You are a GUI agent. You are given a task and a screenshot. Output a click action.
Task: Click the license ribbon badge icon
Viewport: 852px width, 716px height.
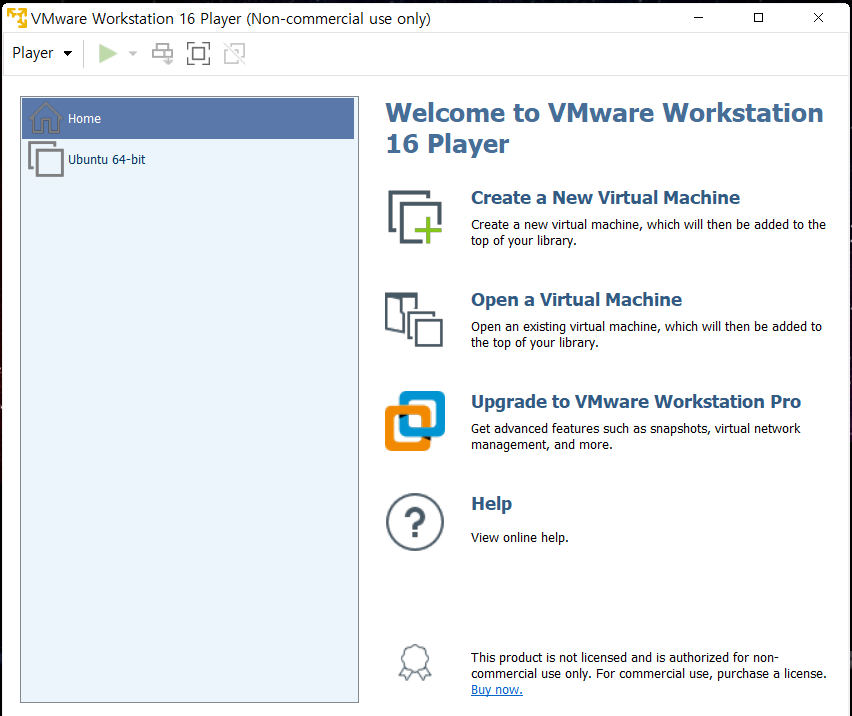pyautogui.click(x=415, y=663)
